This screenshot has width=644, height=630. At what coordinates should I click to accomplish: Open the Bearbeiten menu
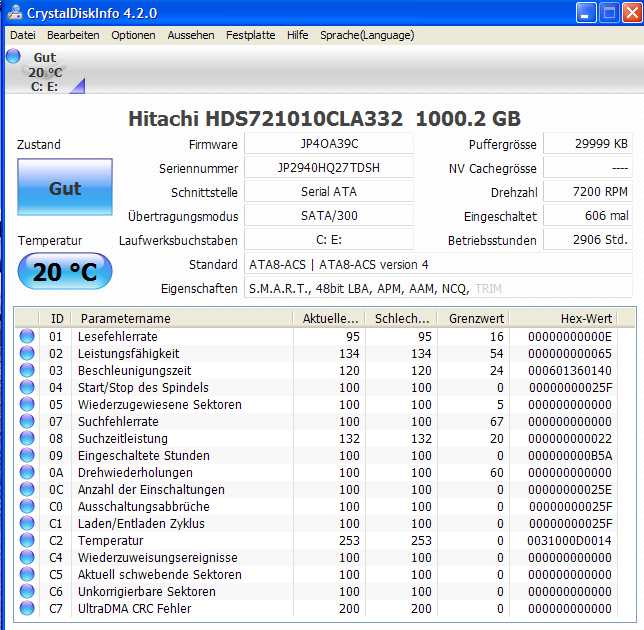[73, 35]
